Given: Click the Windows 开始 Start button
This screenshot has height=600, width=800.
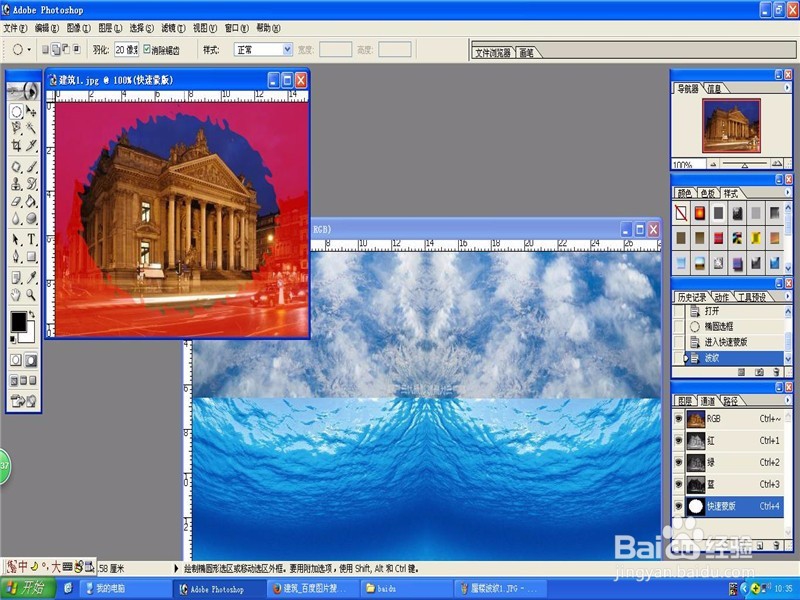Looking at the screenshot, I should coord(28,588).
